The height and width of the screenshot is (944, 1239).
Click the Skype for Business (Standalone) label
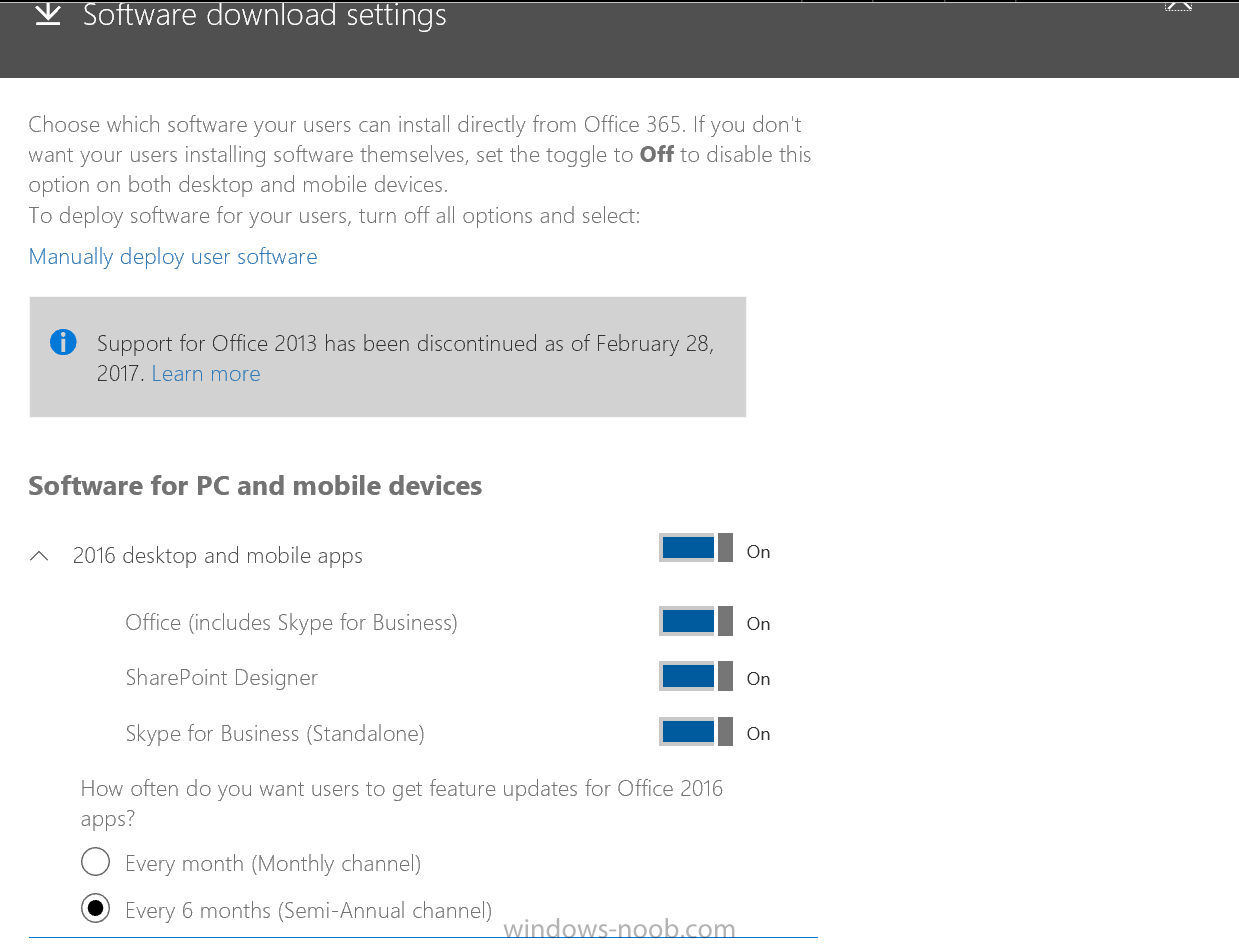[x=275, y=734]
